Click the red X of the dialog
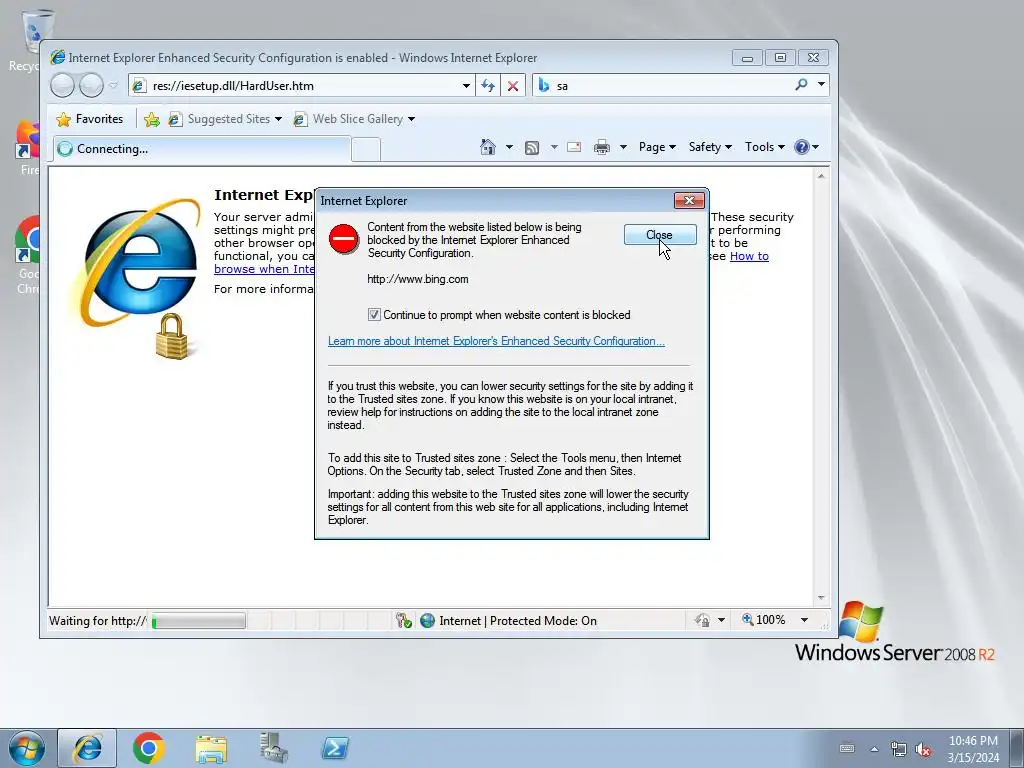This screenshot has height=768, width=1024. coord(689,200)
